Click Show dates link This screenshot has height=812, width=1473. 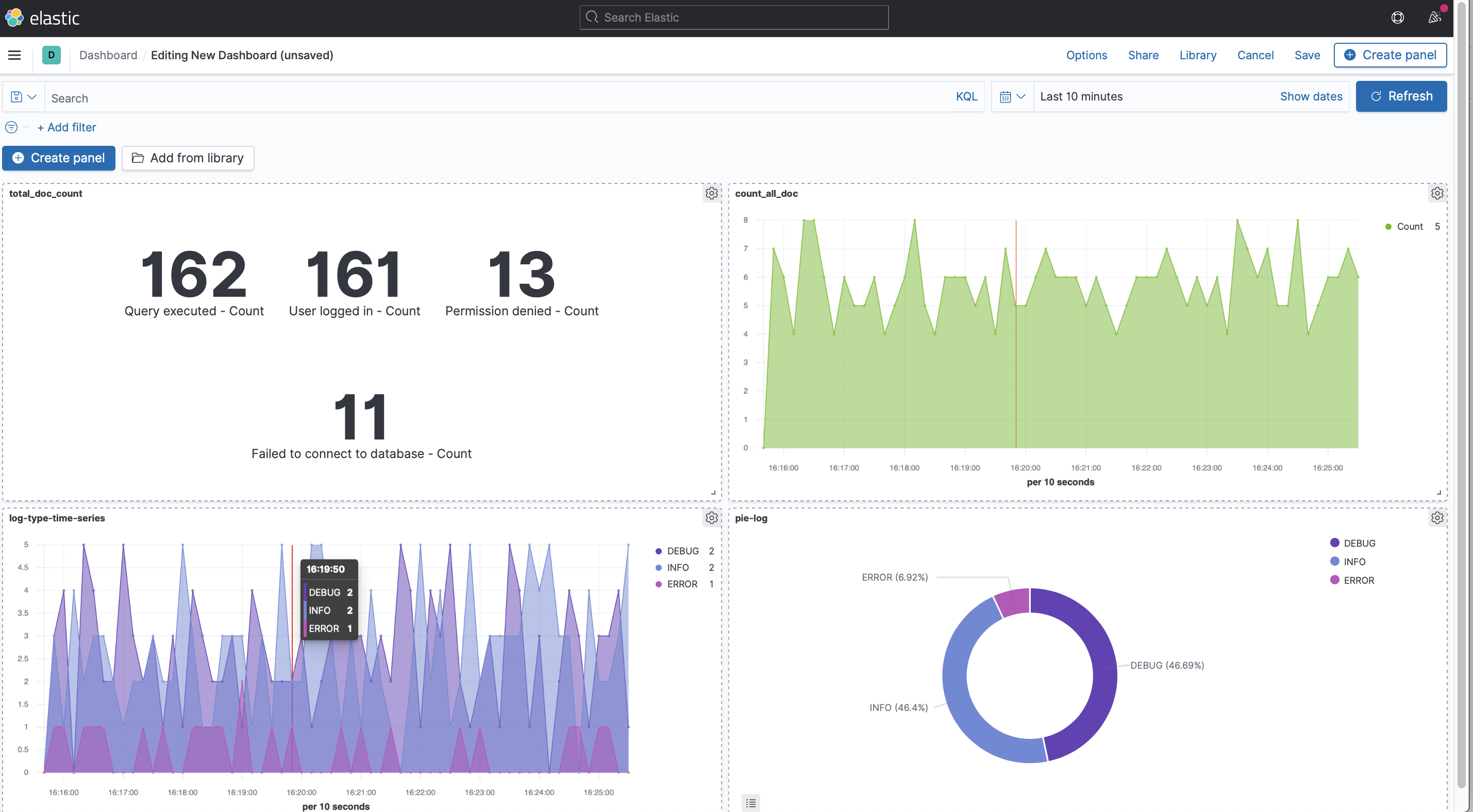[x=1311, y=97]
